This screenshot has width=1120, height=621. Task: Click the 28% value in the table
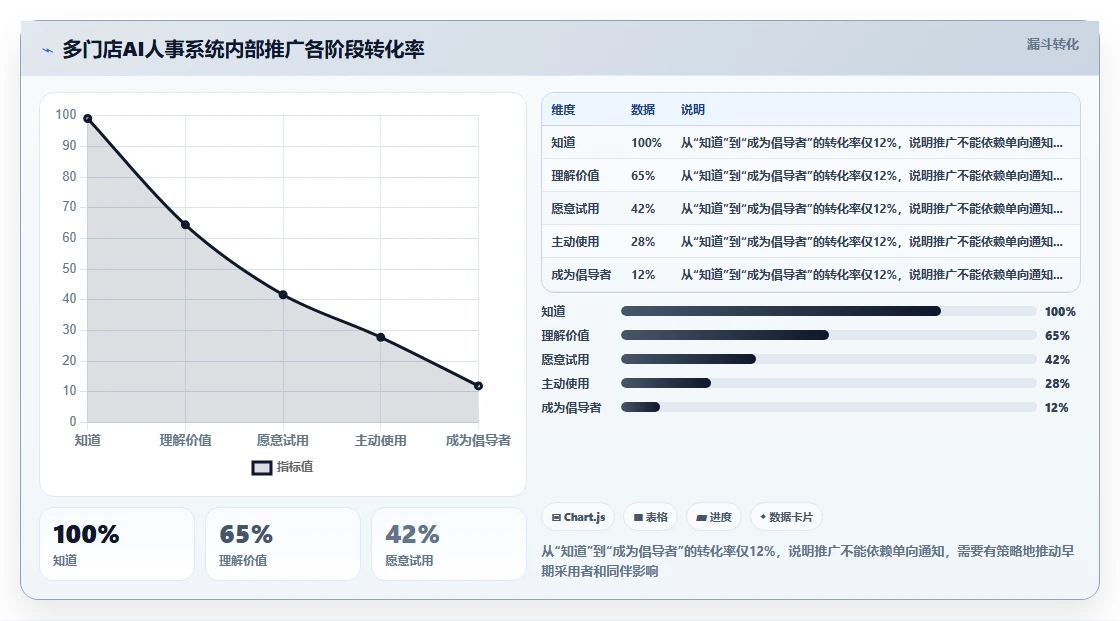pos(643,242)
